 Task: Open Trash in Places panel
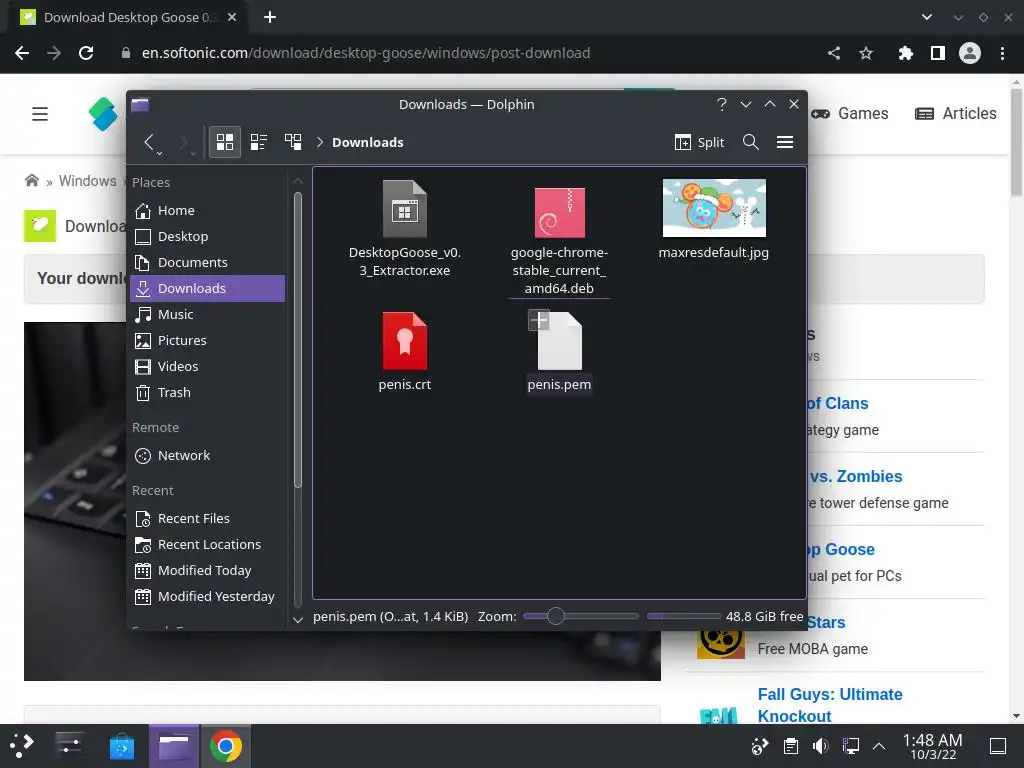tap(208, 392)
